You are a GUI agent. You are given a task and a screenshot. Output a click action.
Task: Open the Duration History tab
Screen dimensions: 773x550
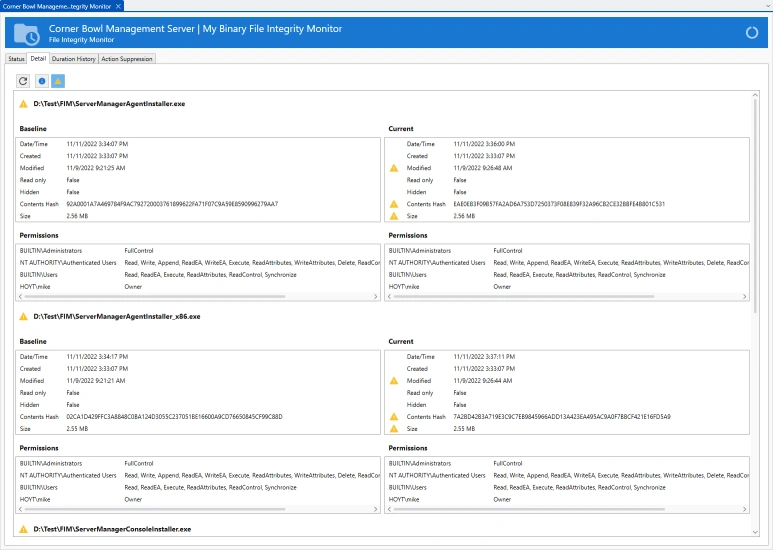[x=73, y=59]
